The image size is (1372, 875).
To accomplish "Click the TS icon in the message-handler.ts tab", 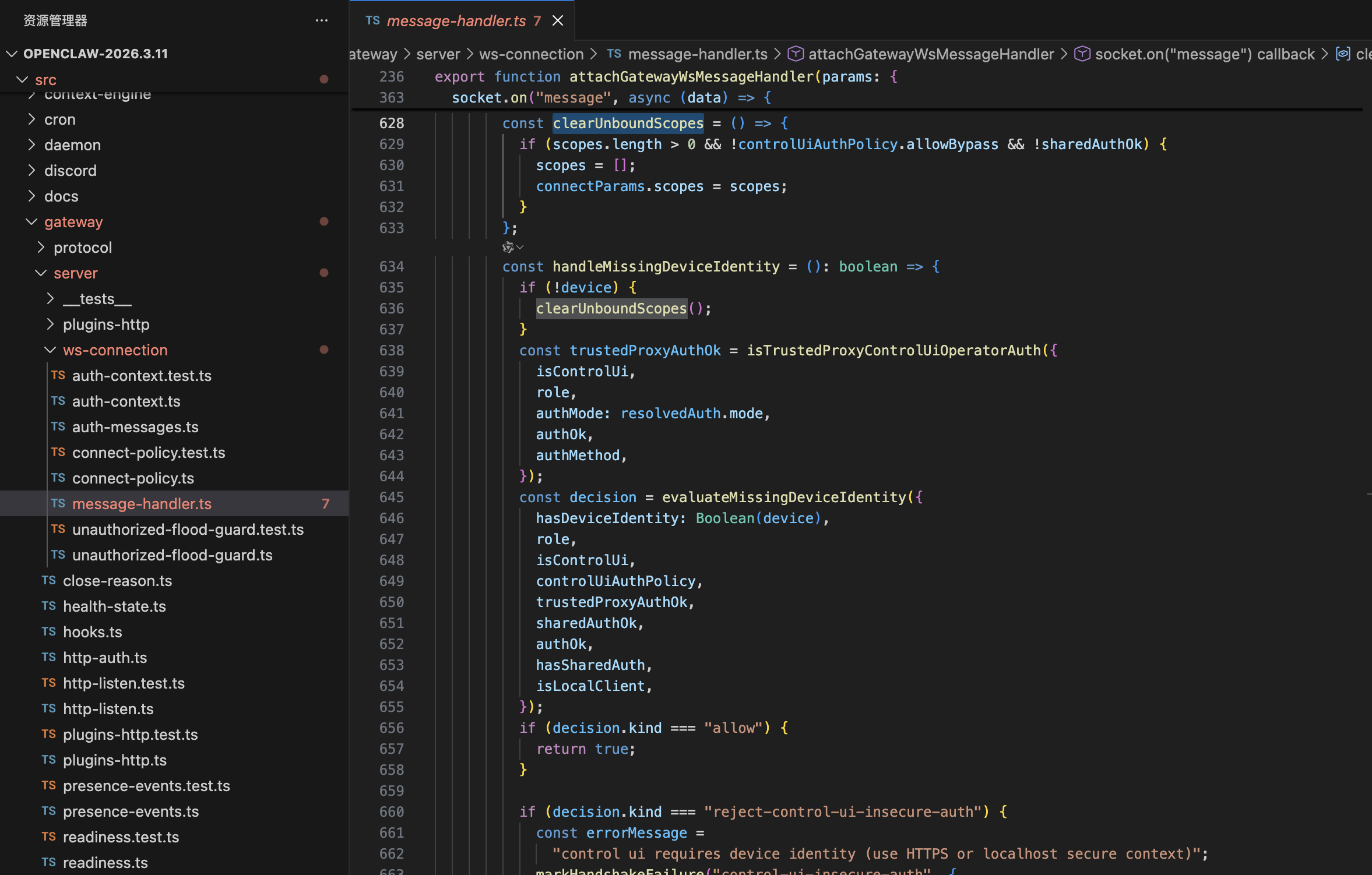I will [373, 21].
